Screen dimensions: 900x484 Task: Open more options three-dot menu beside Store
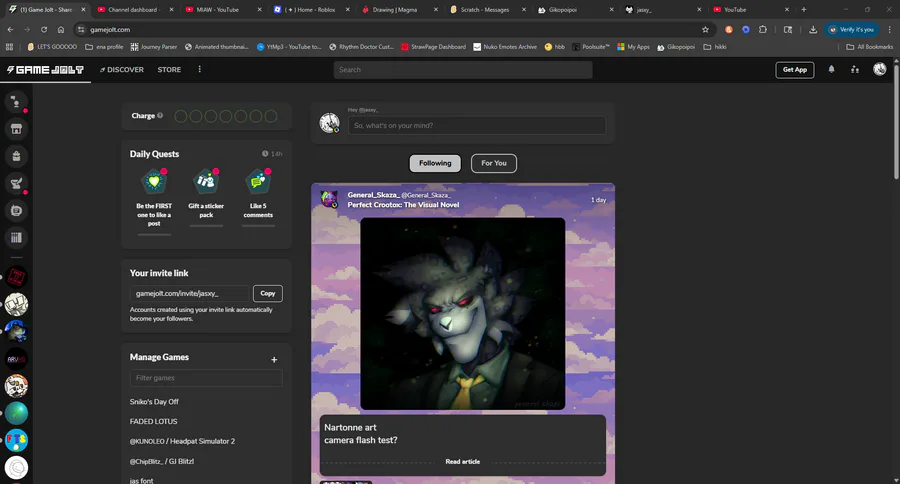200,69
